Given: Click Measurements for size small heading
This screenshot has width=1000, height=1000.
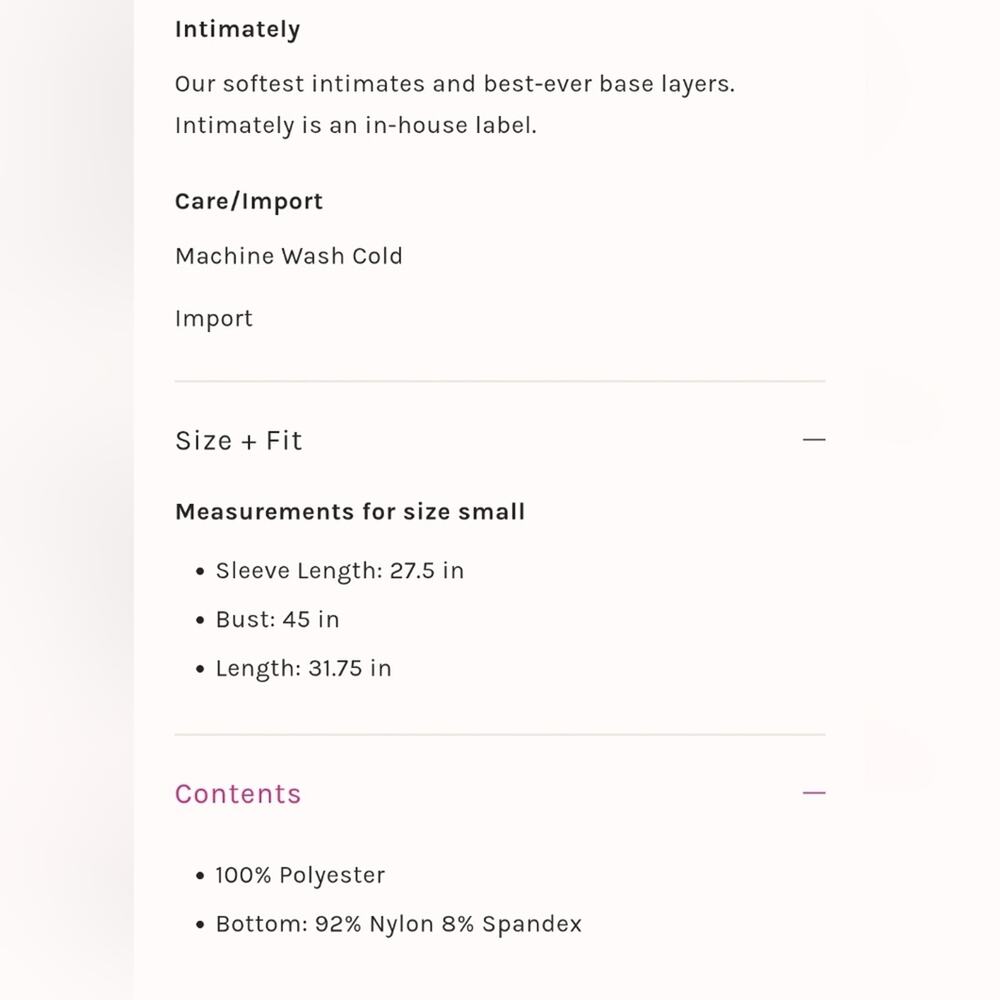Looking at the screenshot, I should pos(350,511).
